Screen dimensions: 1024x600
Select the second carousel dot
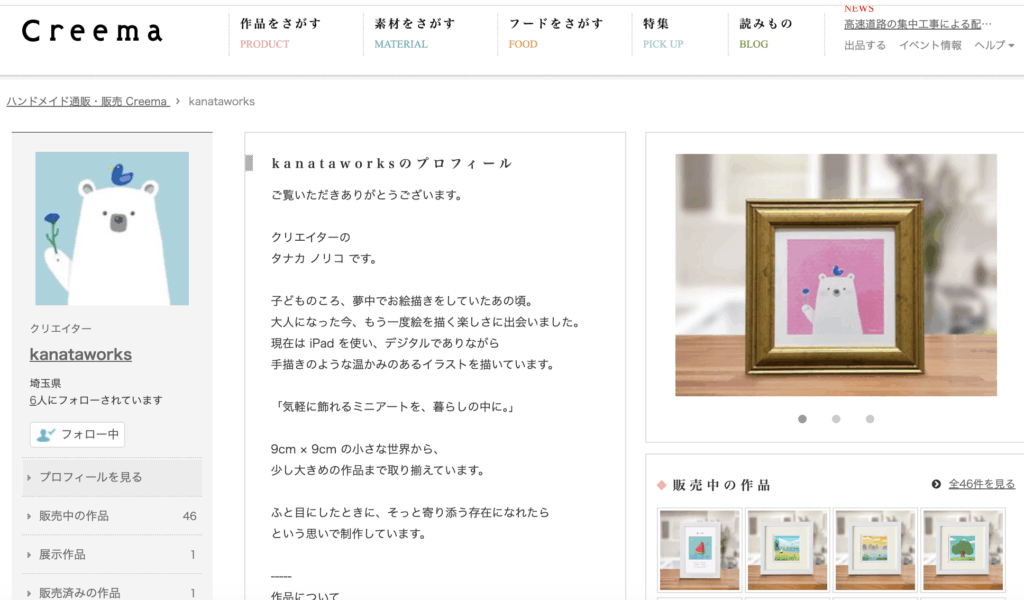tap(836, 419)
